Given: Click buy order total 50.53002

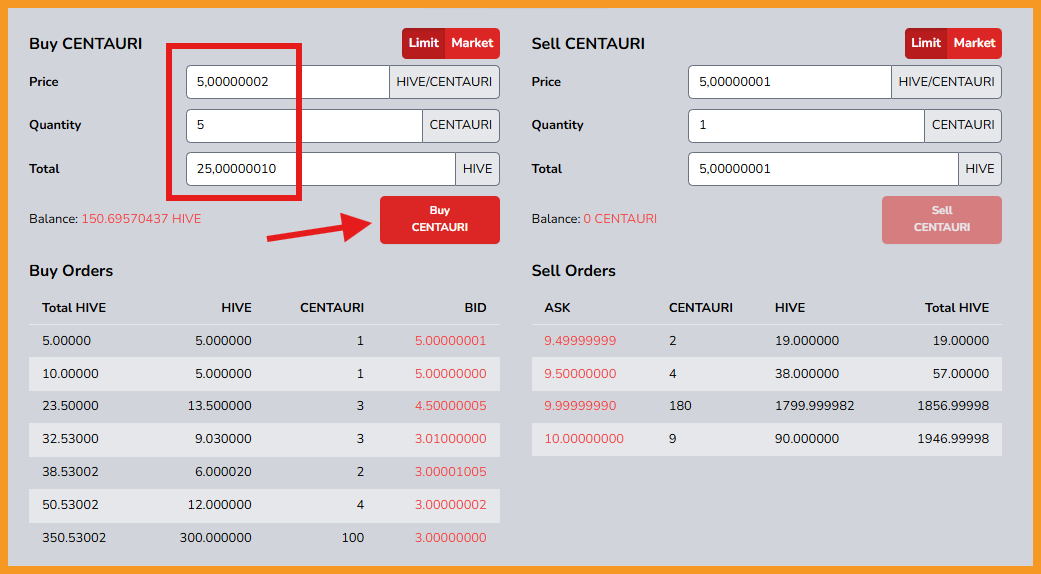Looking at the screenshot, I should pos(70,505).
